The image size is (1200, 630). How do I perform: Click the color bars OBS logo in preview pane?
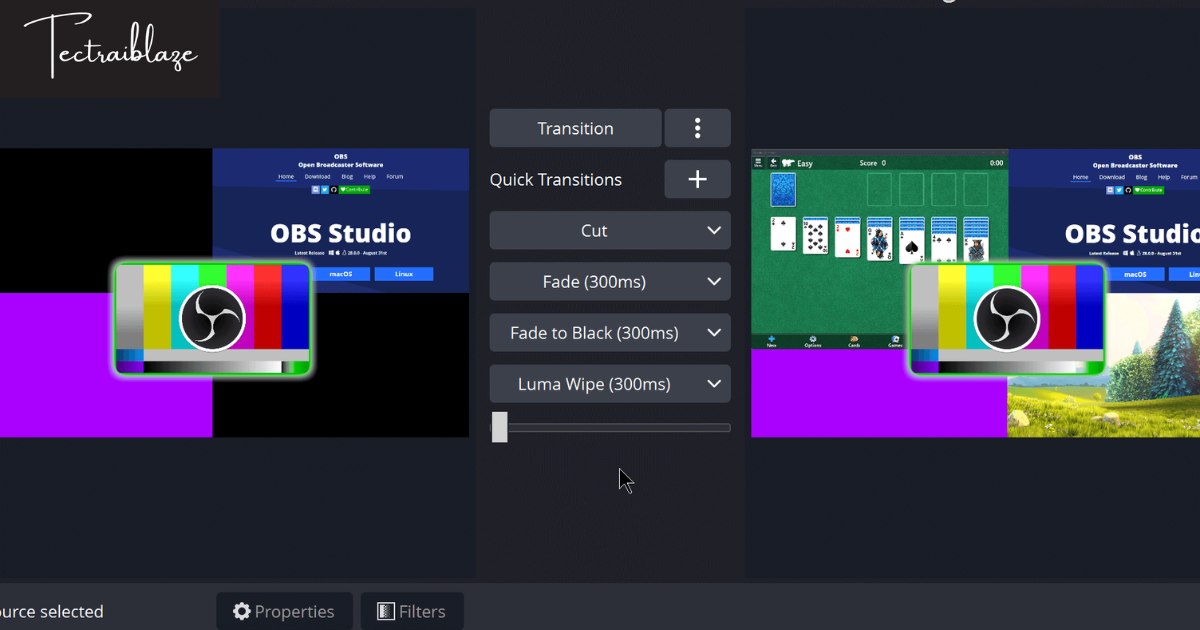(212, 319)
